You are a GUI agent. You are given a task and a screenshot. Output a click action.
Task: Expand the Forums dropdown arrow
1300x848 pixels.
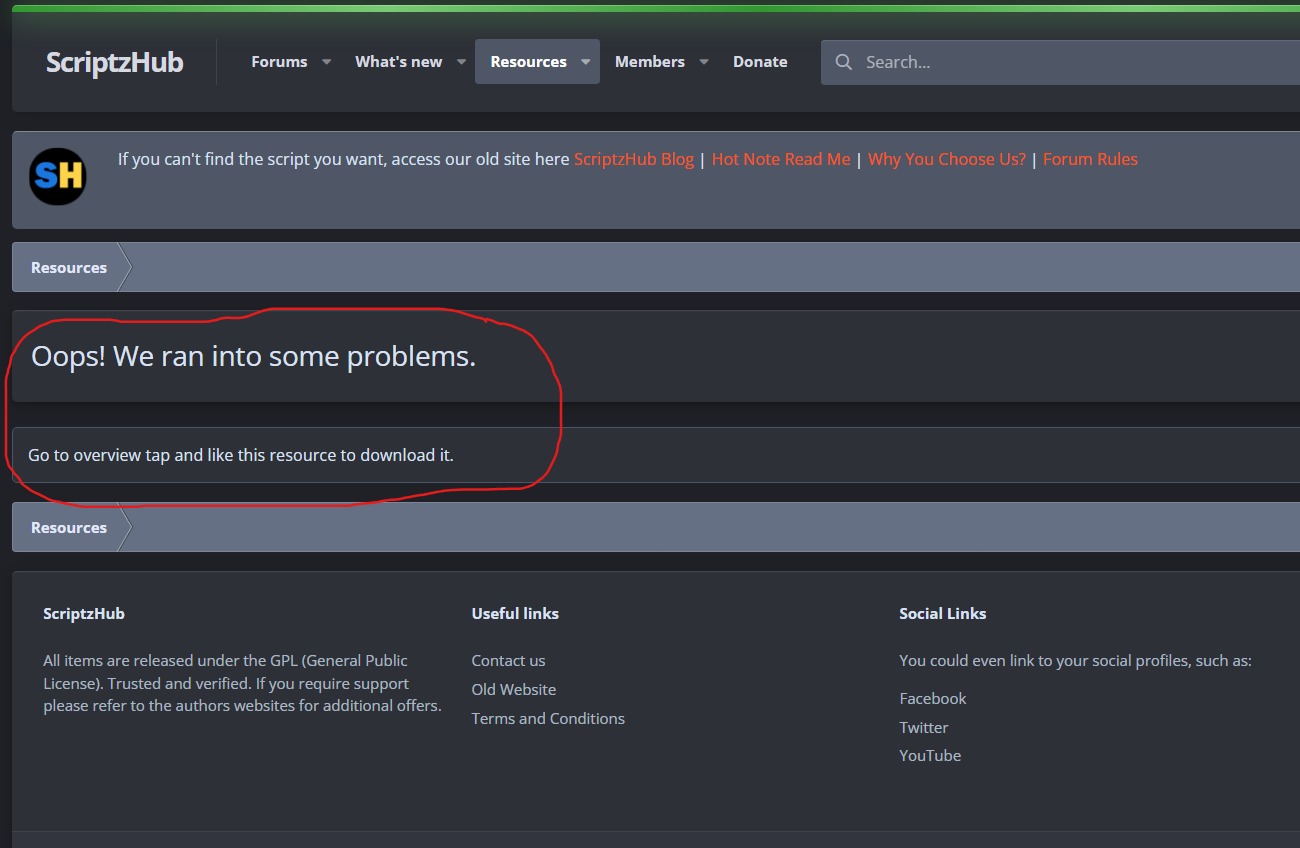[x=326, y=62]
